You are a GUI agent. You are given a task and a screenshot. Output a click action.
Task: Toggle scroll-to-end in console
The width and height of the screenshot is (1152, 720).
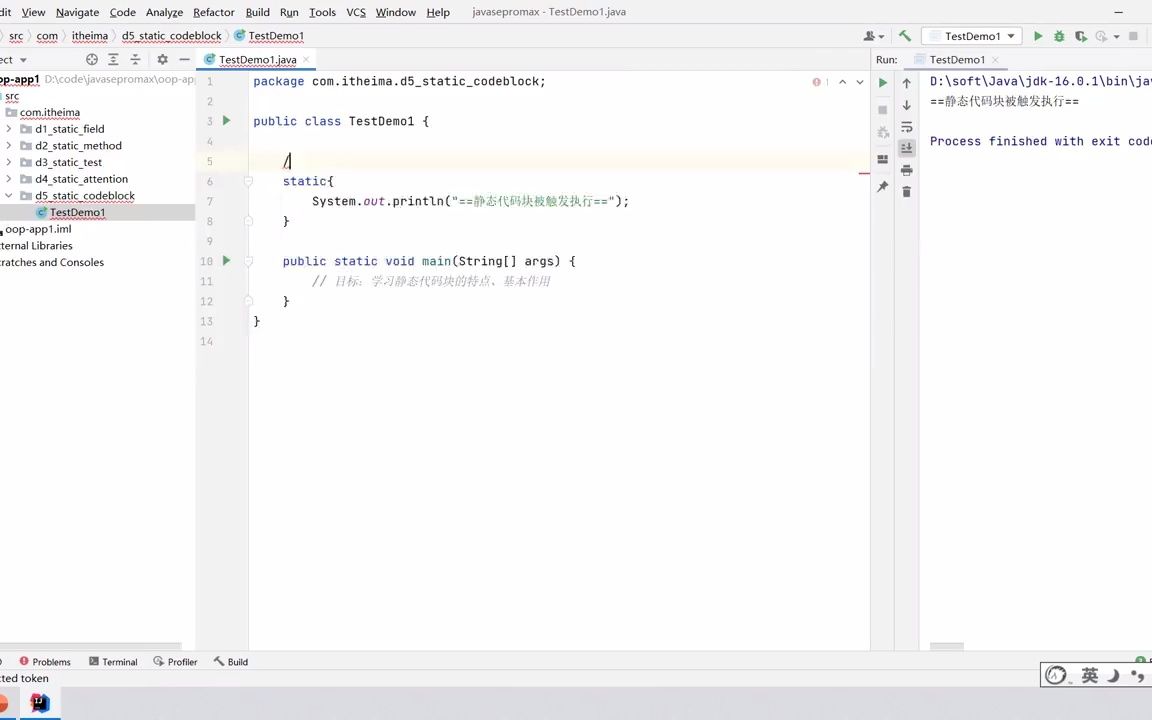(906, 148)
